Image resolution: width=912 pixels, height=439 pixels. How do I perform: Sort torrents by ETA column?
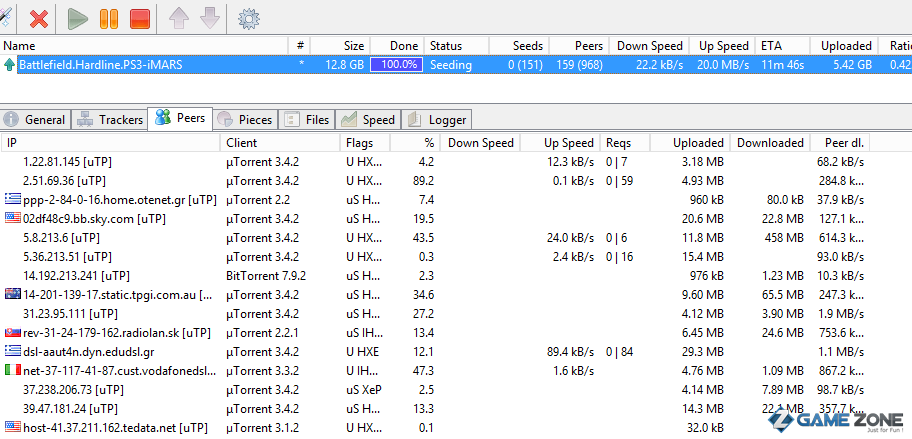click(782, 46)
